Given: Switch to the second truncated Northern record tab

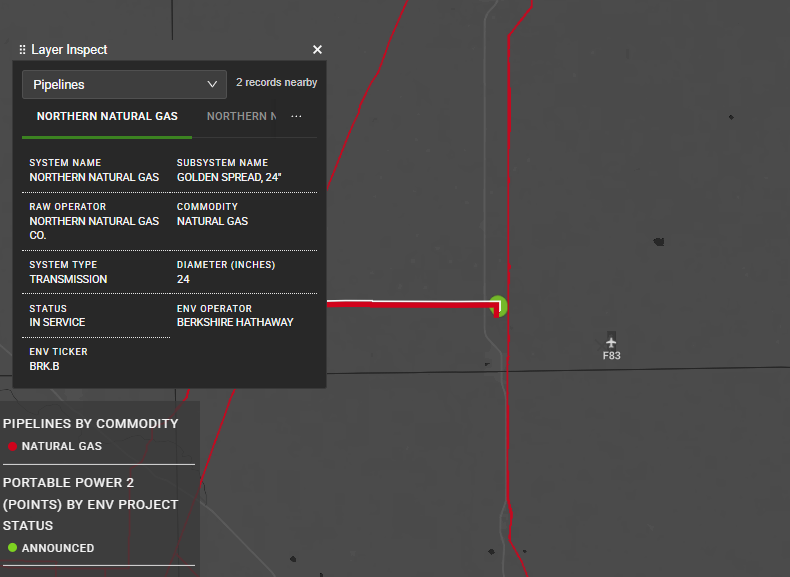Looking at the screenshot, I should click(x=241, y=117).
